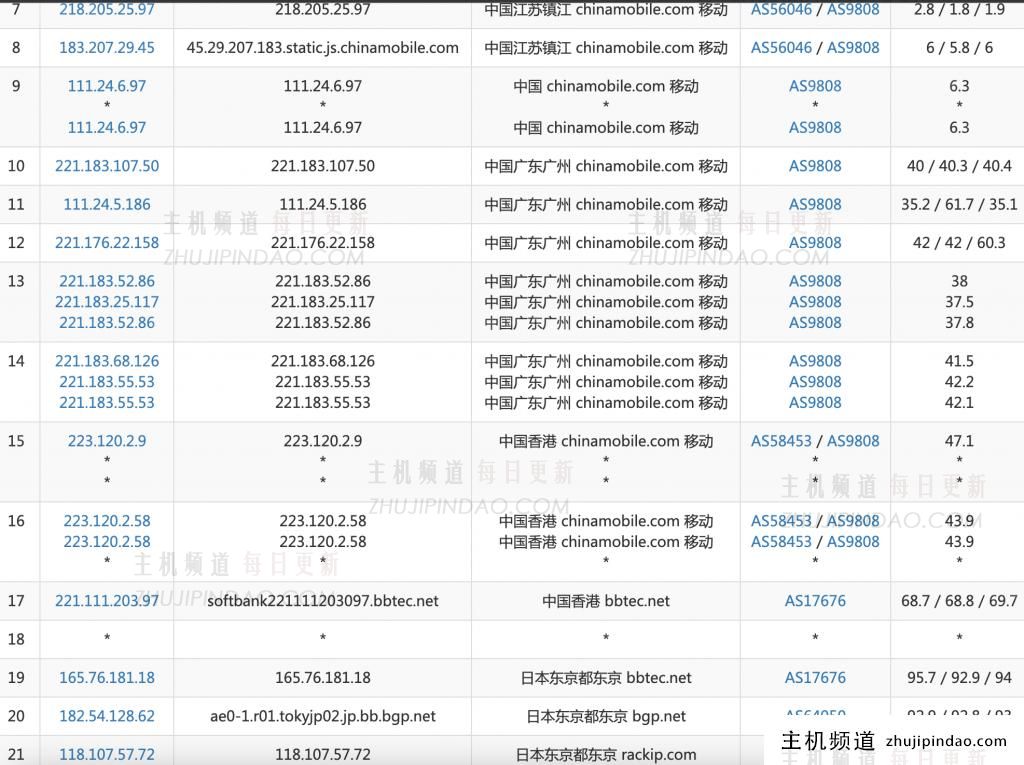This screenshot has width=1024, height=765.
Task: Click location text 日本东京都东京 rackip.com
Action: click(606, 755)
